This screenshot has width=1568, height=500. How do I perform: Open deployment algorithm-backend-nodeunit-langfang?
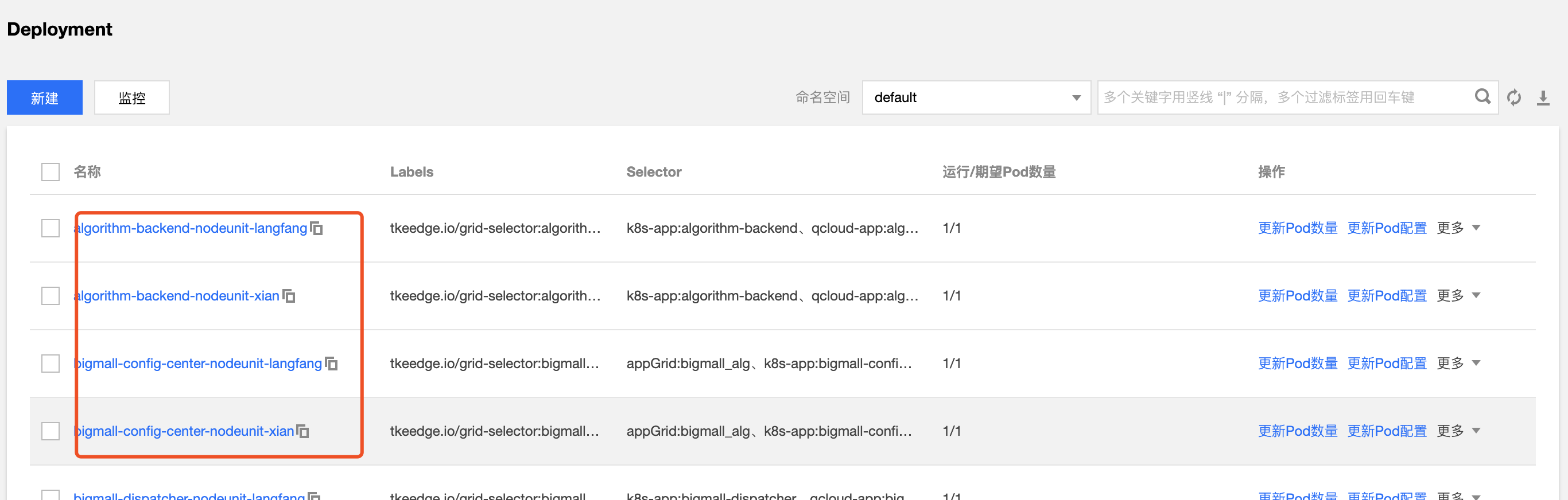point(191,228)
